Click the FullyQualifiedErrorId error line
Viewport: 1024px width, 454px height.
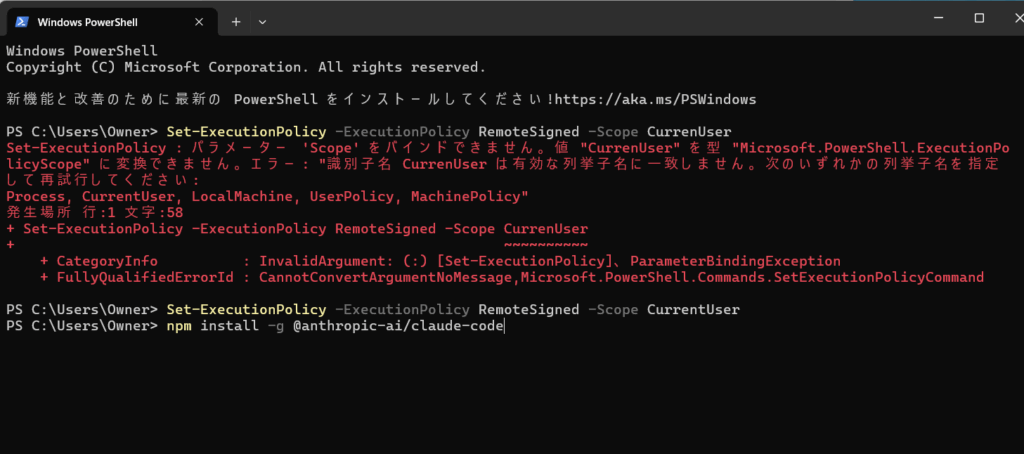(512, 277)
